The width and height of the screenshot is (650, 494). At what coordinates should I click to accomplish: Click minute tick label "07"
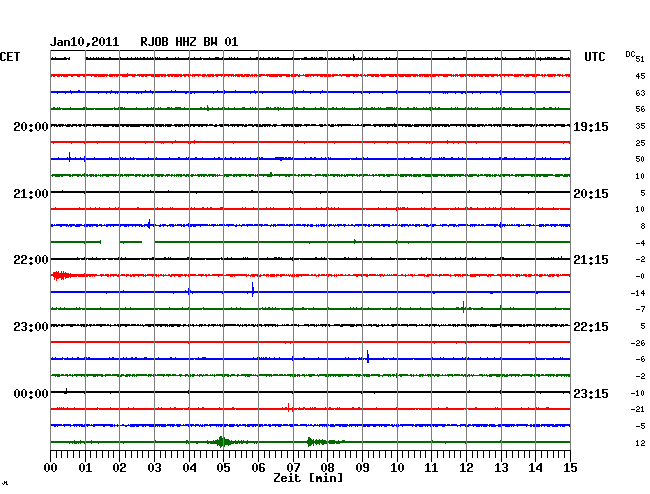pyautogui.click(x=293, y=468)
